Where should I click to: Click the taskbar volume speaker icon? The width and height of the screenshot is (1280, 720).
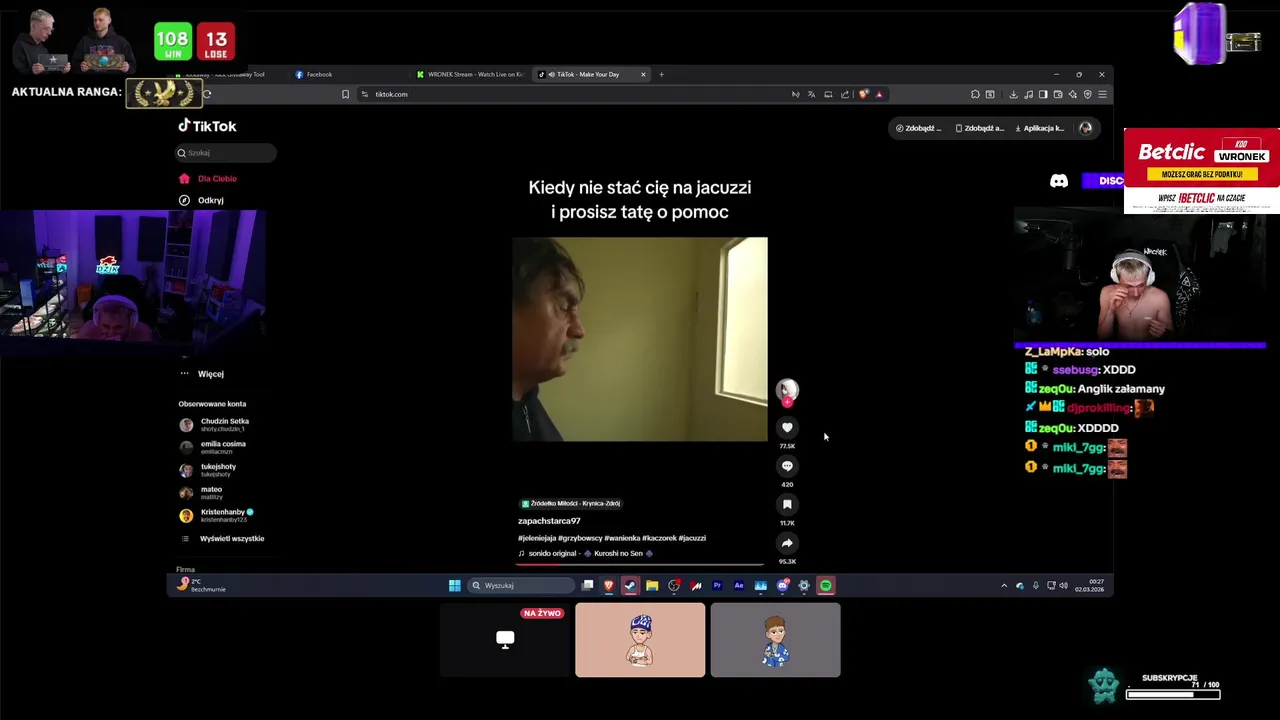point(1063,586)
